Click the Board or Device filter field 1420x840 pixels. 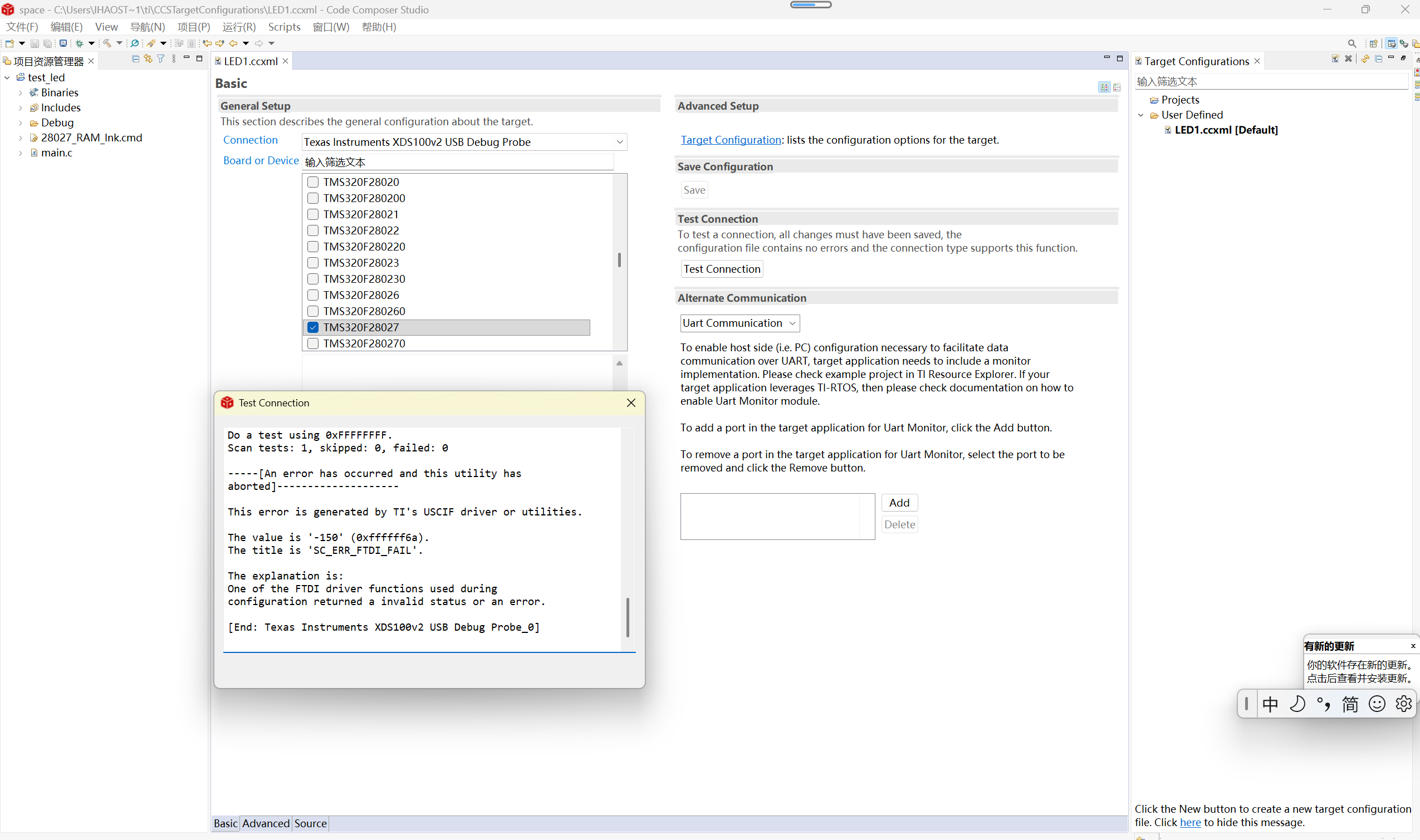point(458,162)
